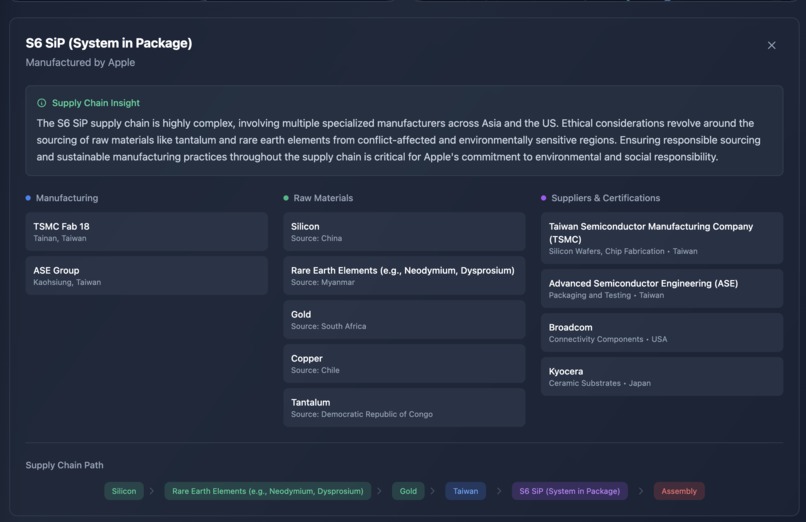Click the chevron after the Silicon chip
The height and width of the screenshot is (522, 806).
(x=152, y=491)
